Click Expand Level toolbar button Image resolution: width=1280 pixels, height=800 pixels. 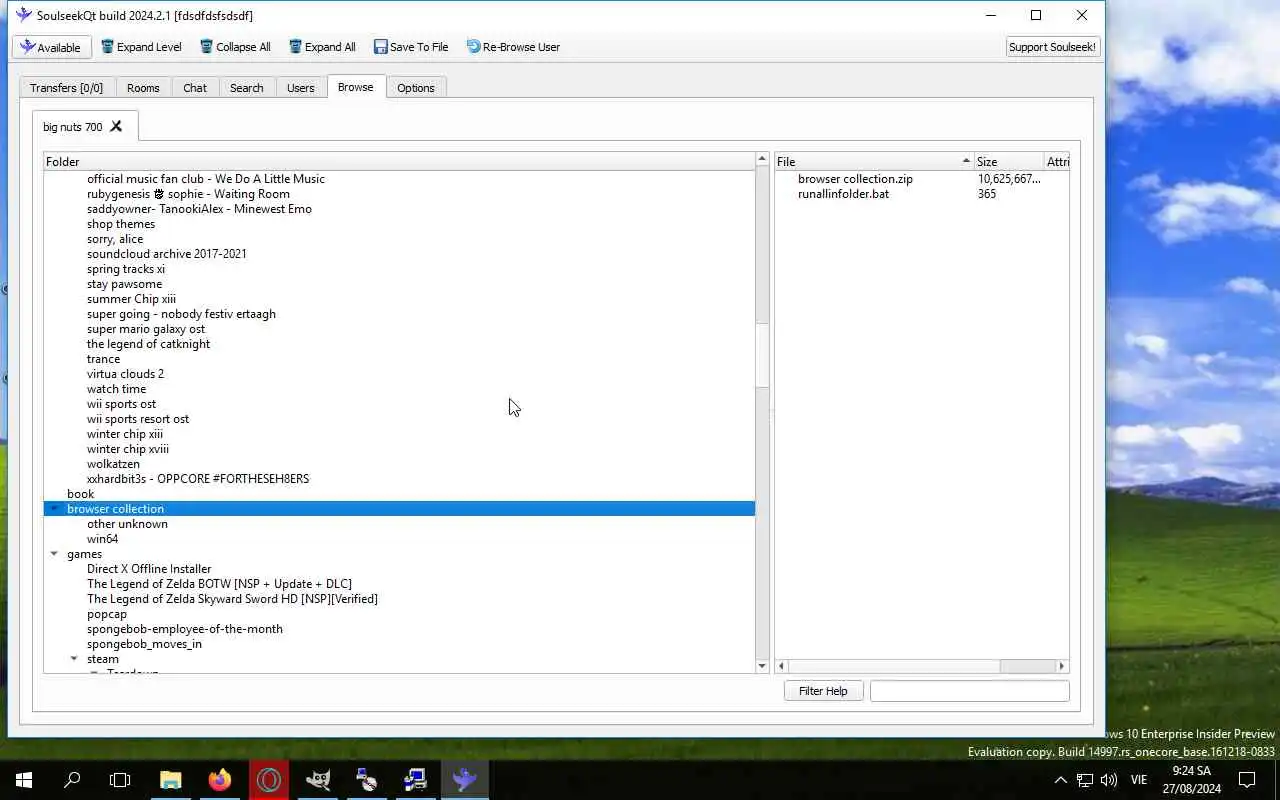point(141,47)
